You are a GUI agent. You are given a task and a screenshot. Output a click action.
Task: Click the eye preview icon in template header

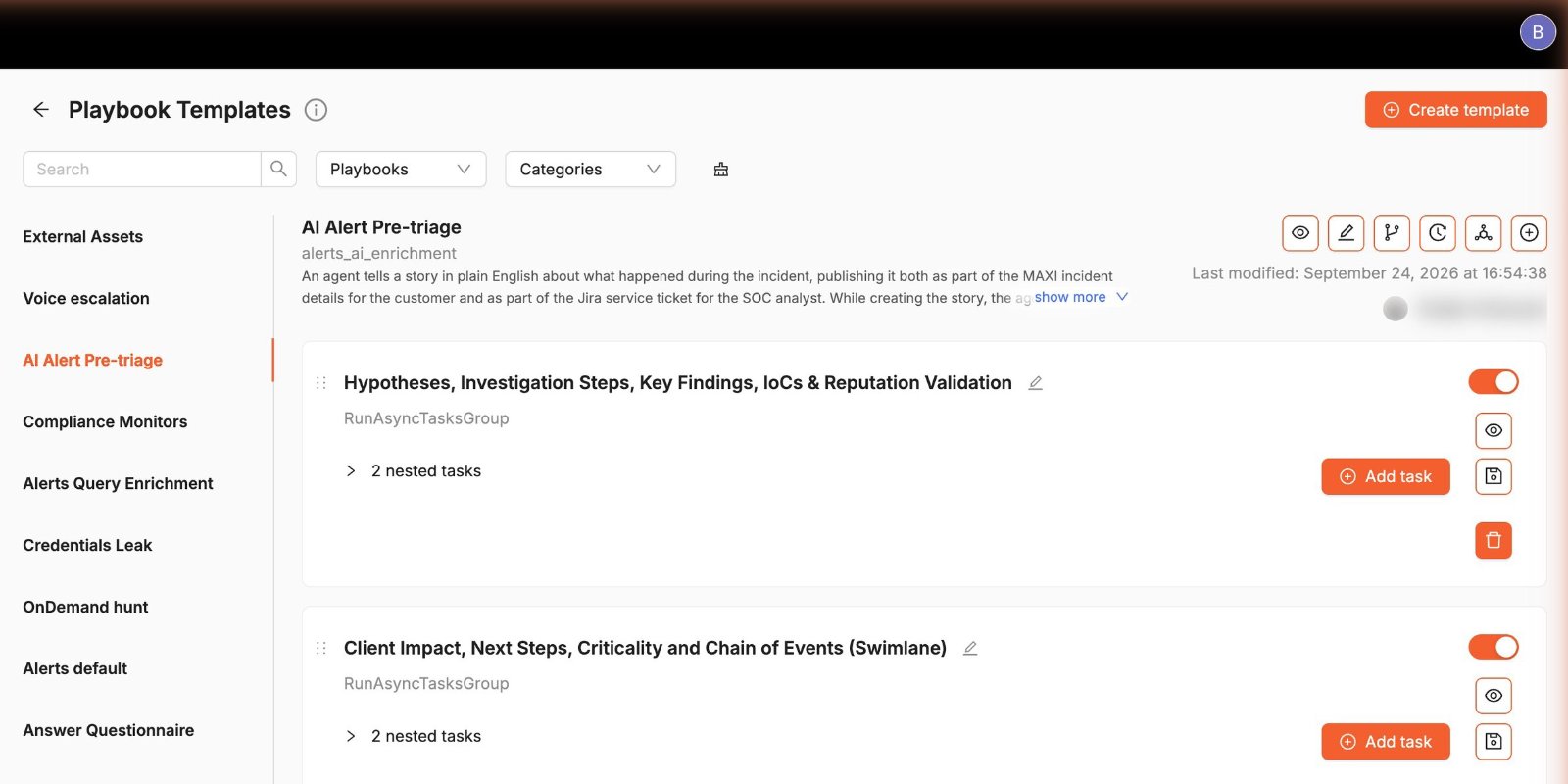pyautogui.click(x=1300, y=233)
